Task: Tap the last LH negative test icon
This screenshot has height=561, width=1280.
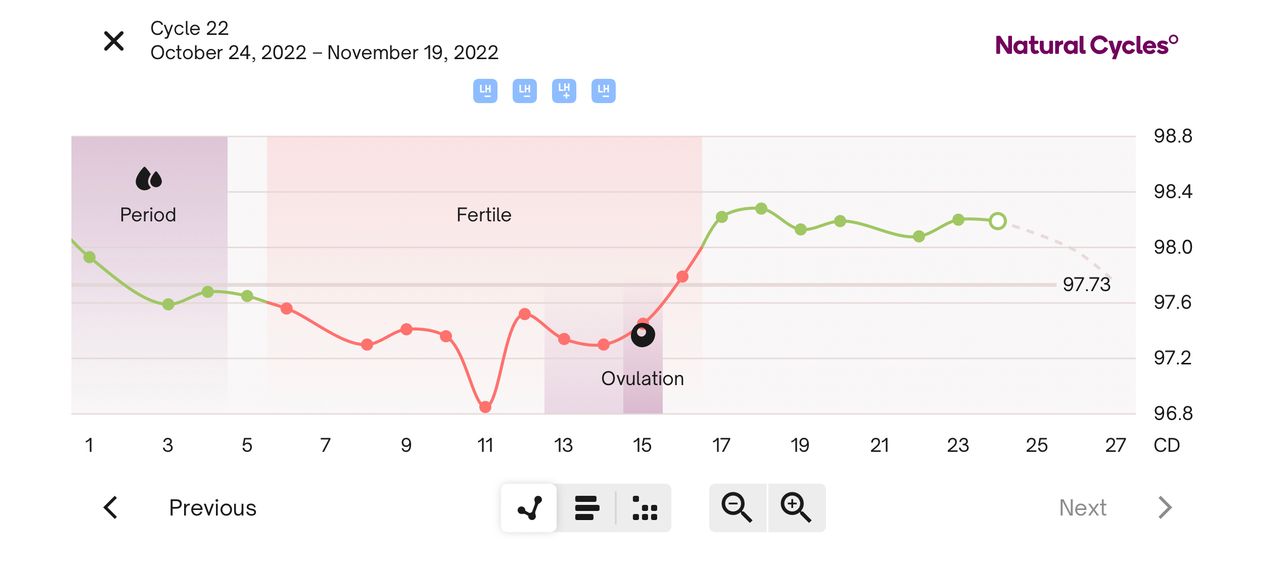Action: [x=603, y=91]
